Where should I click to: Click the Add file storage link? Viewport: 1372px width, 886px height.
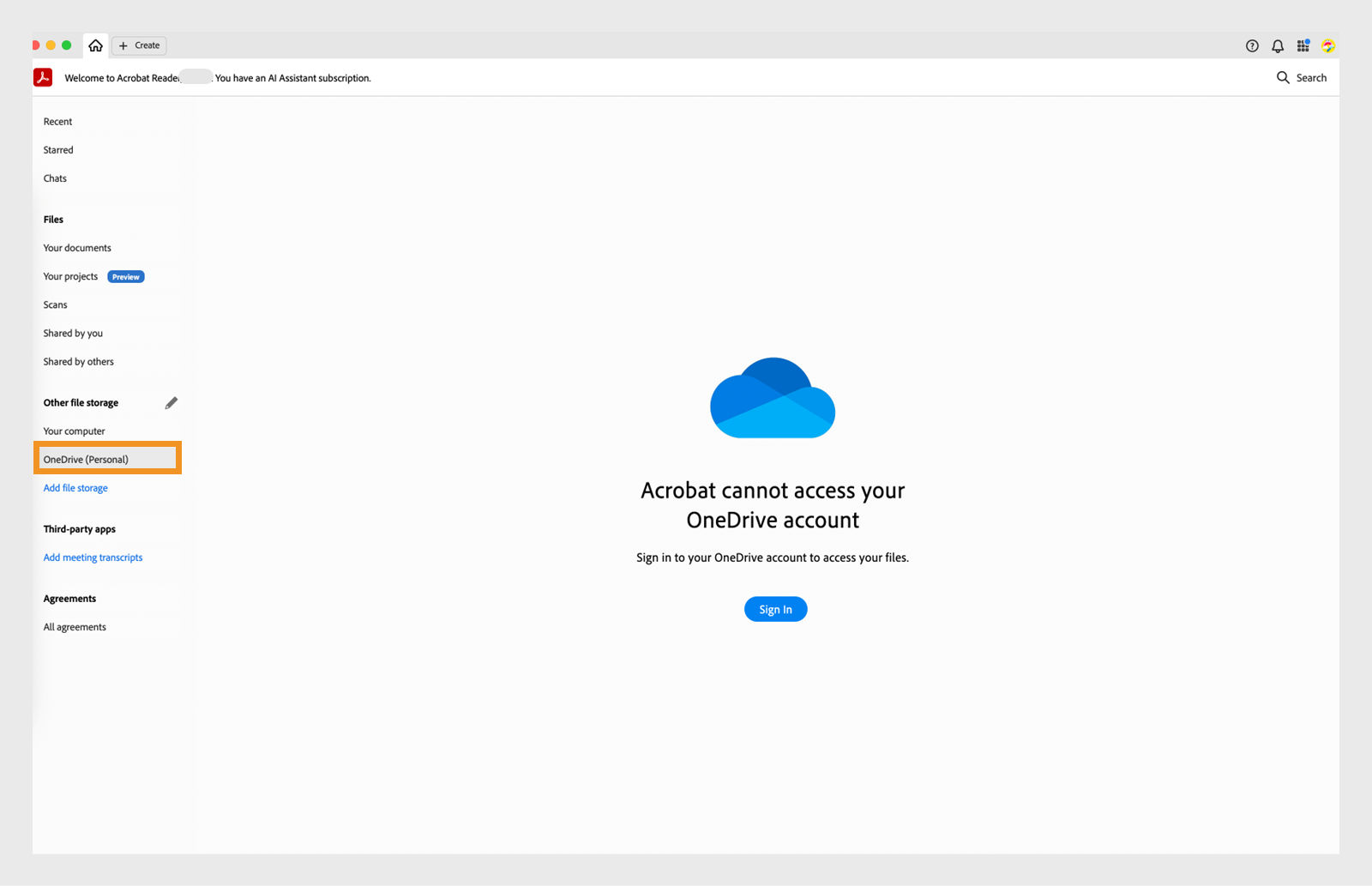pos(75,487)
